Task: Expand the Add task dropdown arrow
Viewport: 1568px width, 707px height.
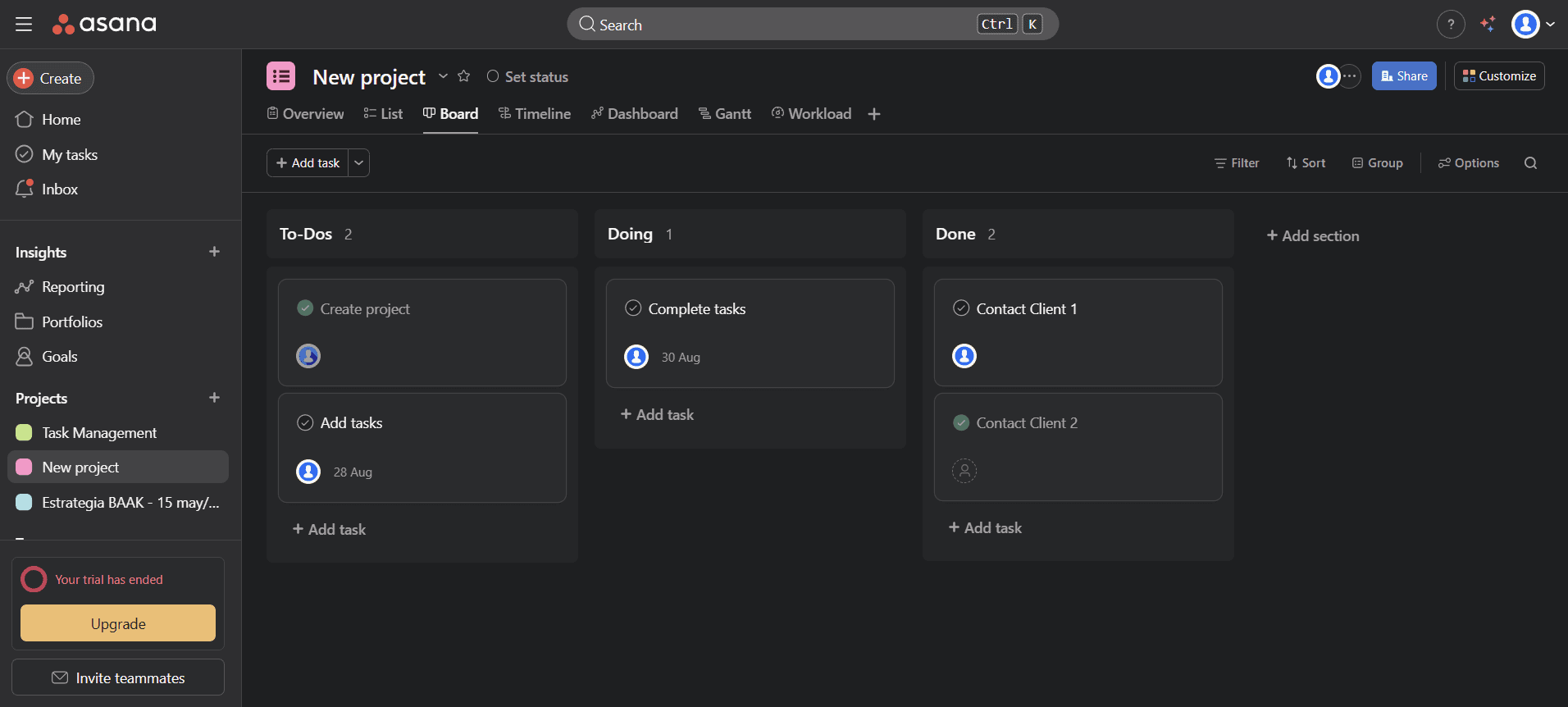Action: 358,163
